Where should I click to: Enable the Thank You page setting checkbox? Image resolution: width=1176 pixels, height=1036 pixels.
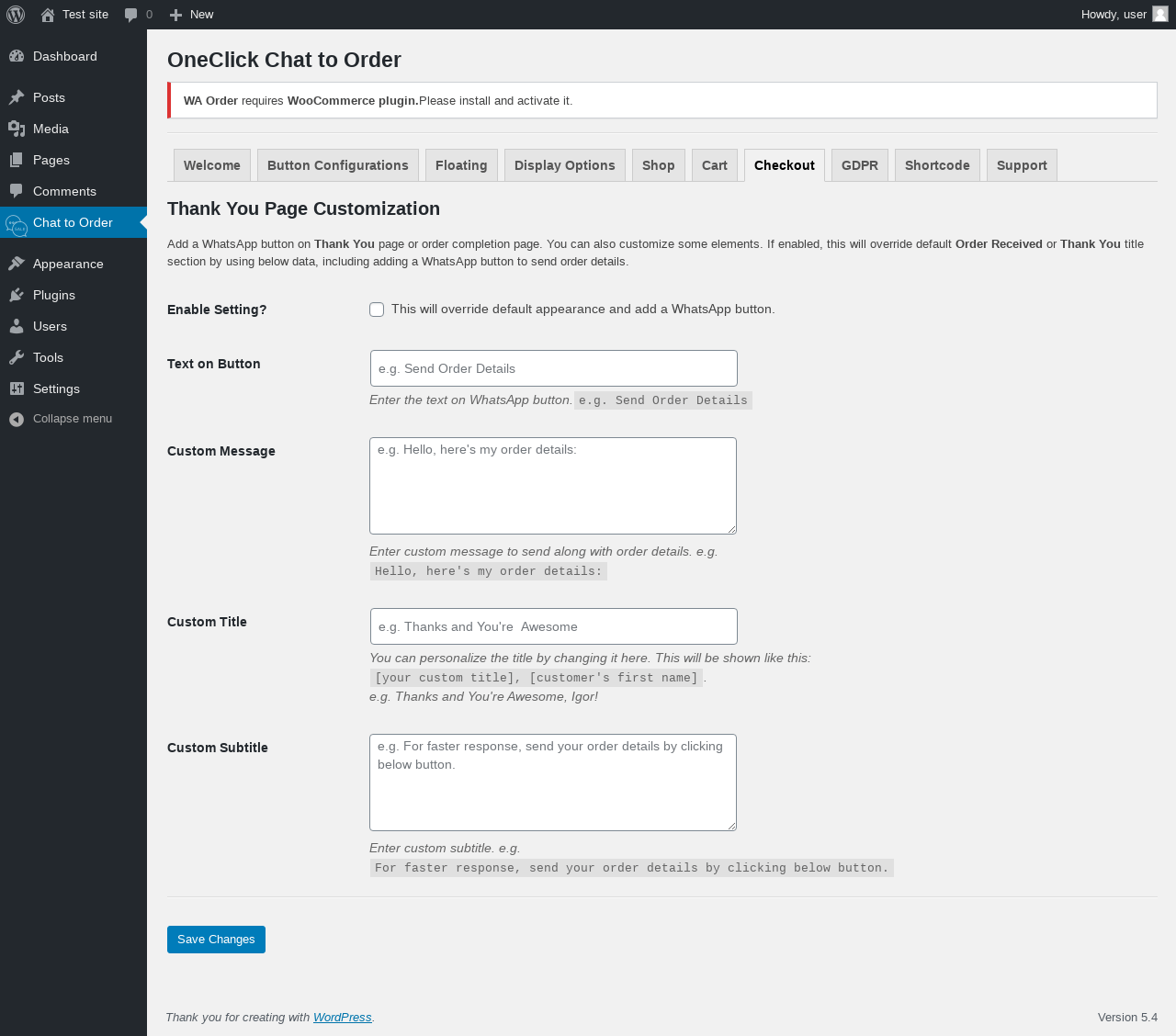[377, 310]
